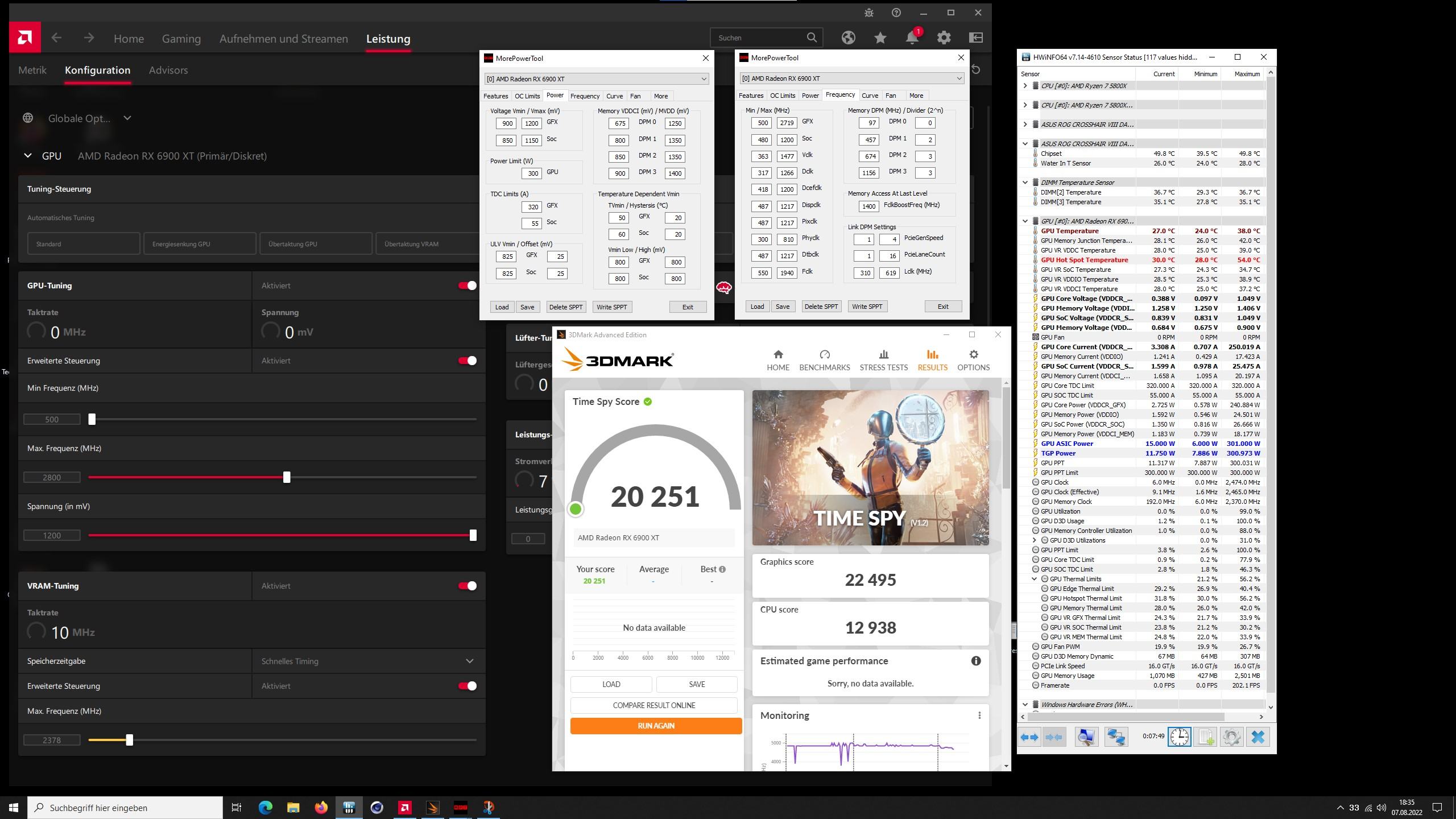Open Monitoring three-dot menu in 3DMark

[x=979, y=715]
